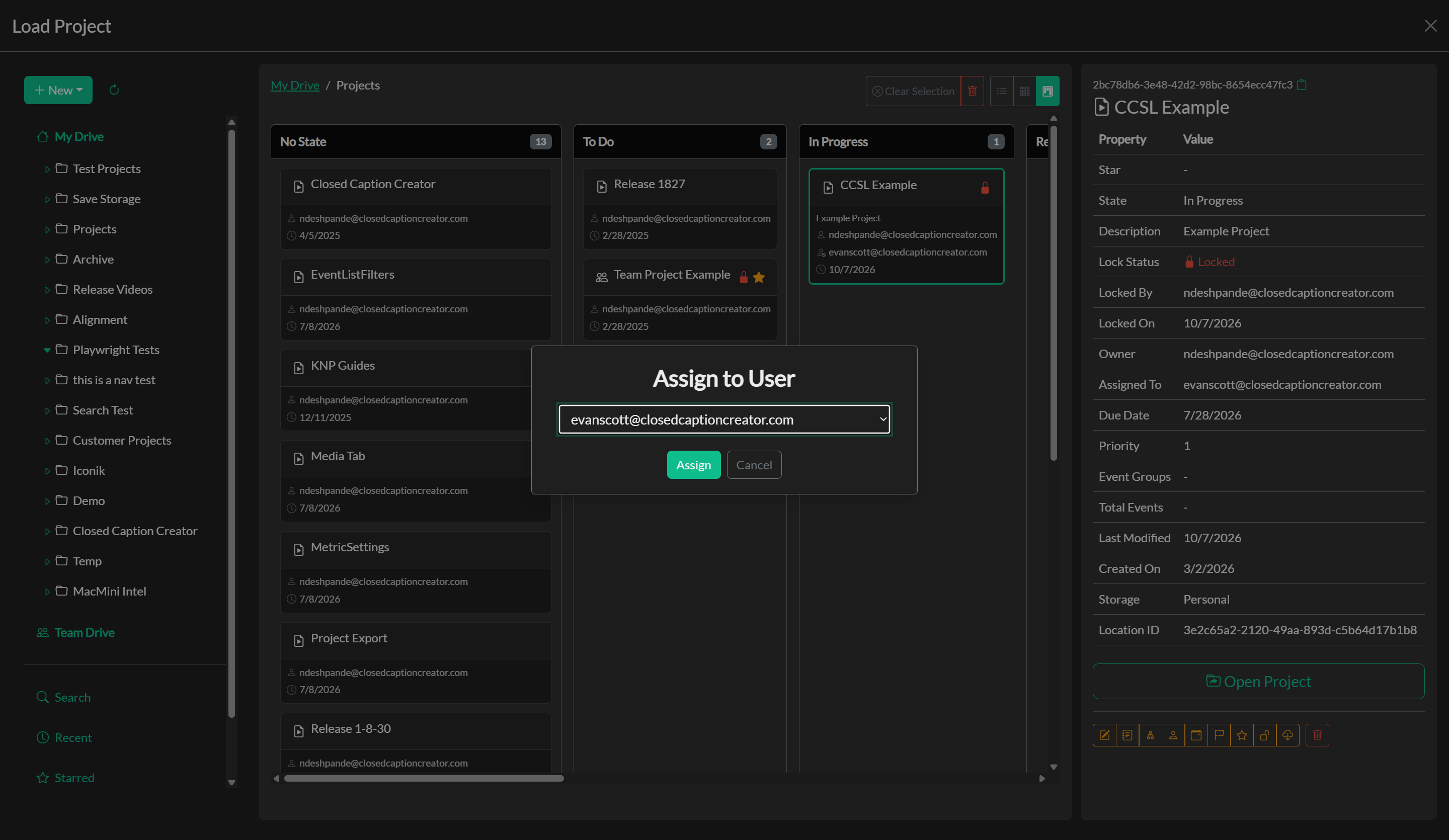Image resolution: width=1449 pixels, height=840 pixels.
Task: Select the Temp folder
Action: pos(87,561)
